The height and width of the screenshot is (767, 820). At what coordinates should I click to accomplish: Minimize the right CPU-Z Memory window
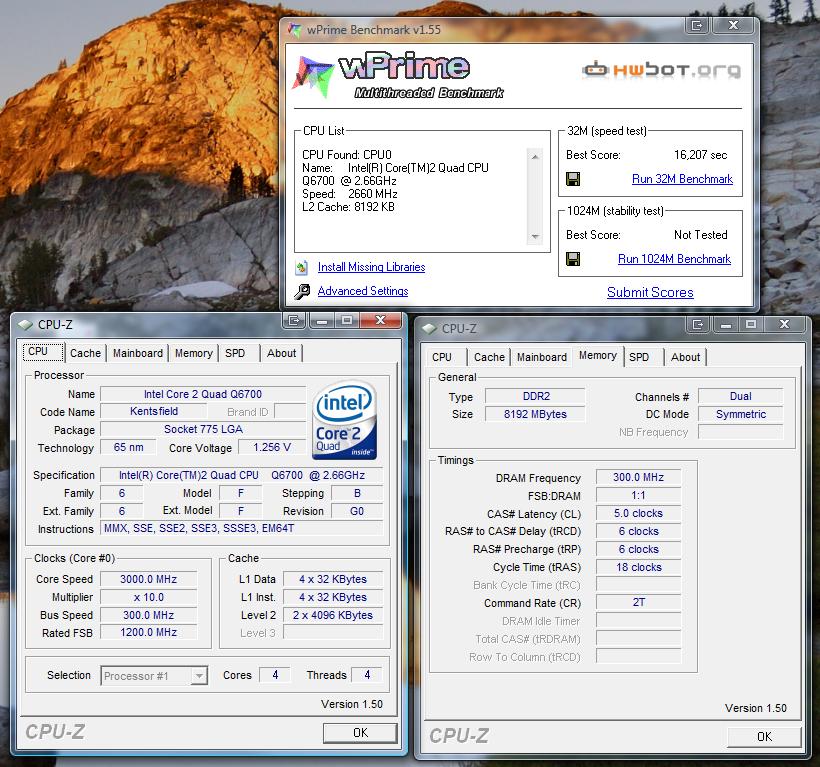(x=725, y=324)
